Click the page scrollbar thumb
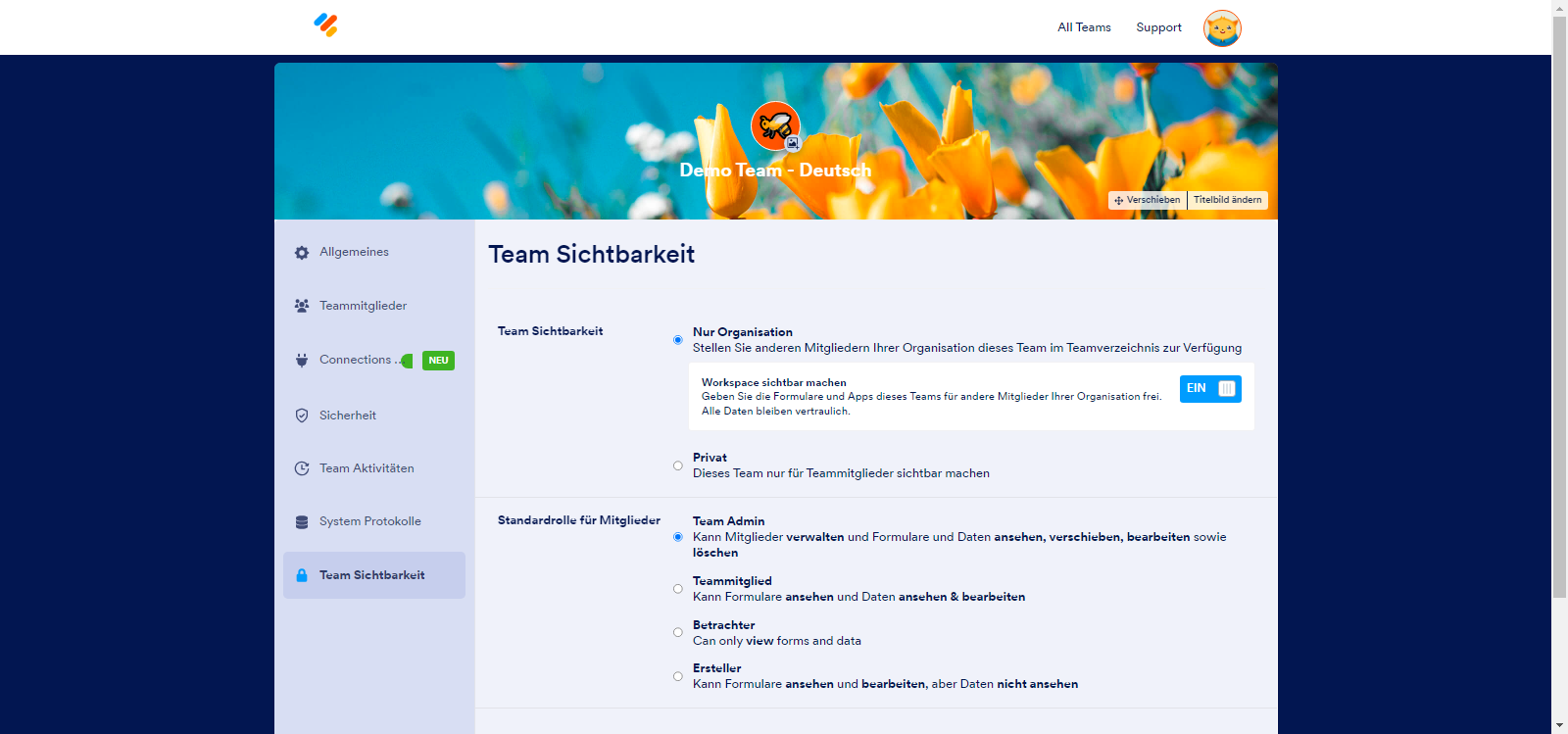The width and height of the screenshot is (1568, 734). (x=1559, y=306)
